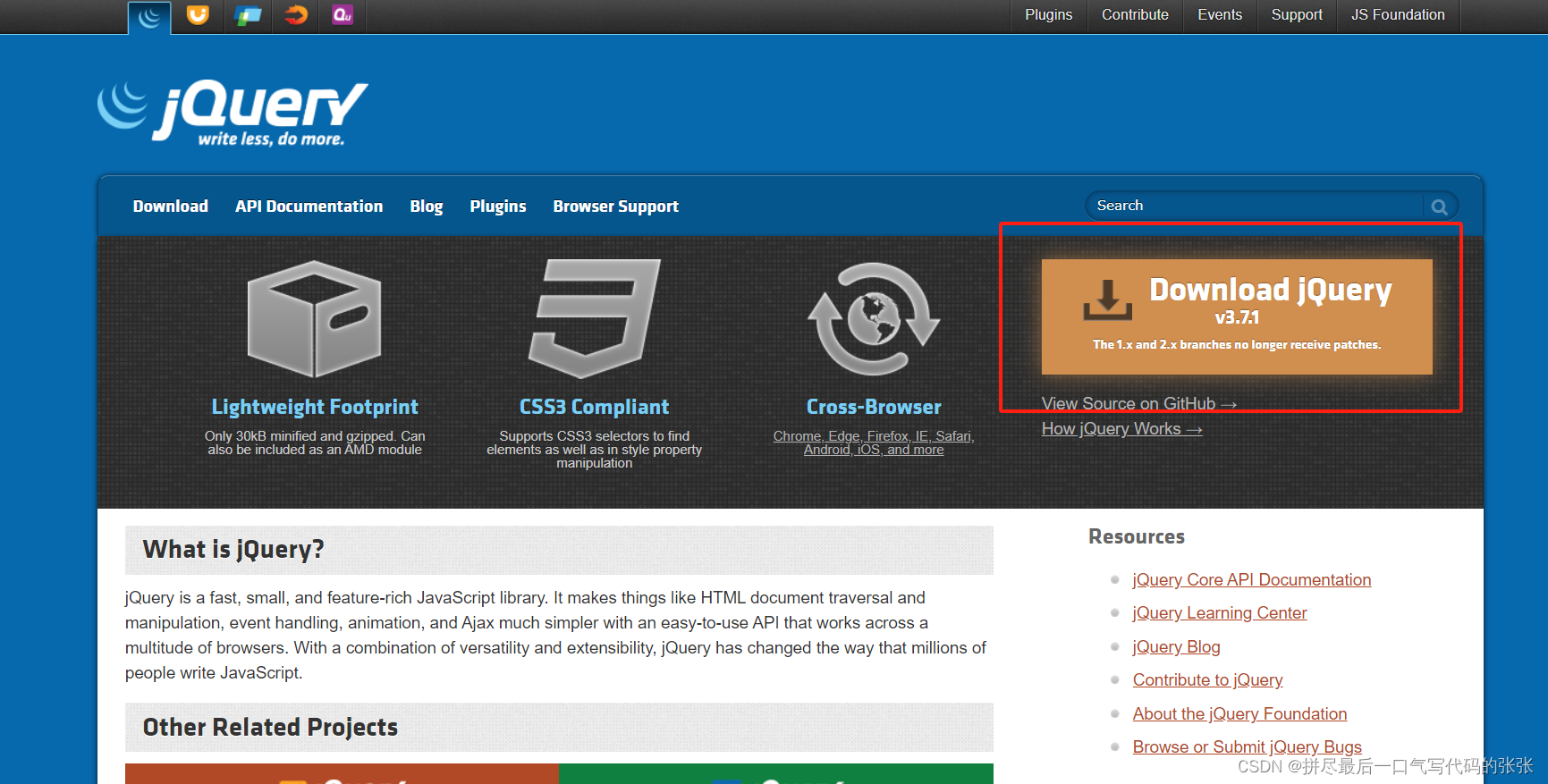Open JS Foundation in the top bar
The width and height of the screenshot is (1548, 784).
1398,15
